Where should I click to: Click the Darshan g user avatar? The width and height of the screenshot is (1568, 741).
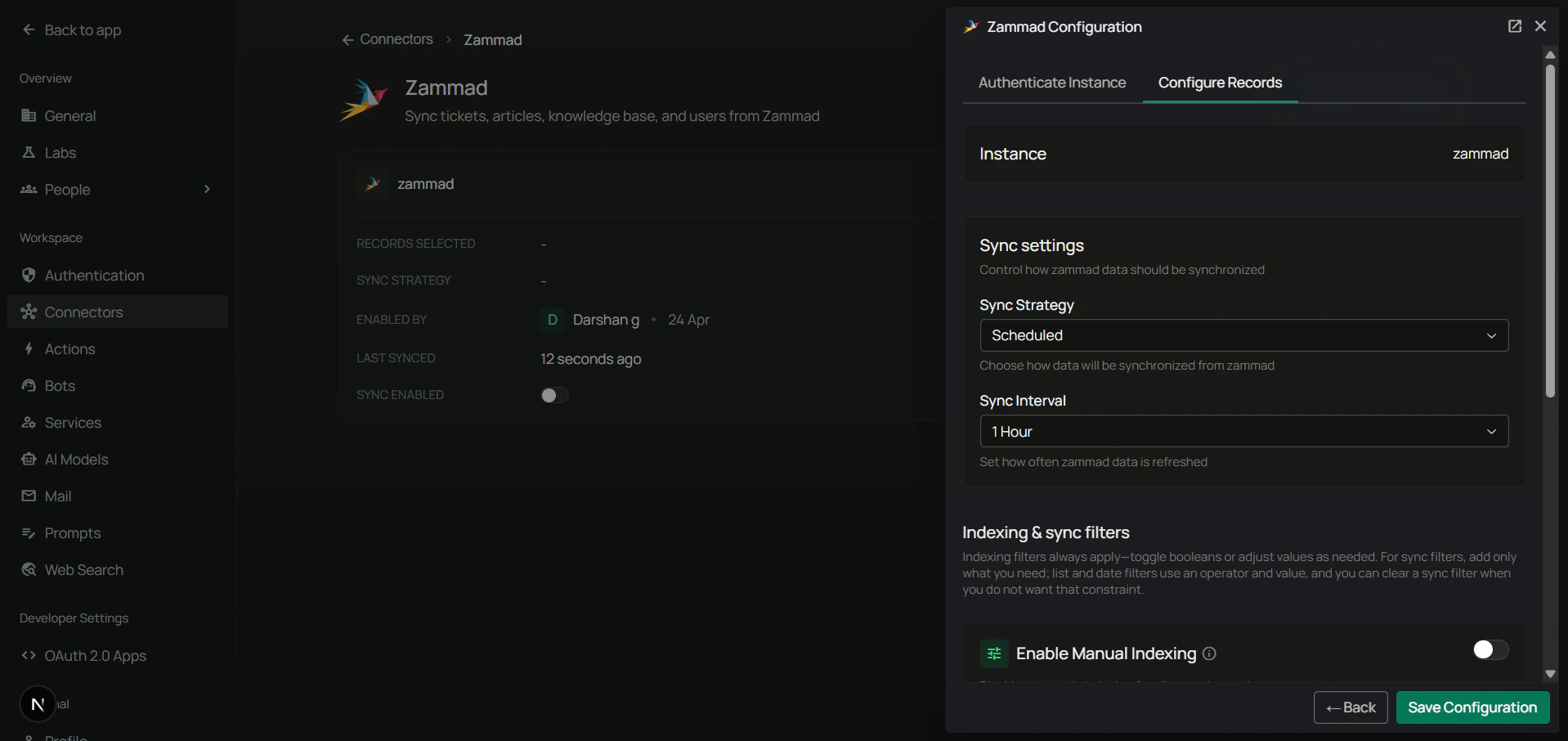(553, 319)
